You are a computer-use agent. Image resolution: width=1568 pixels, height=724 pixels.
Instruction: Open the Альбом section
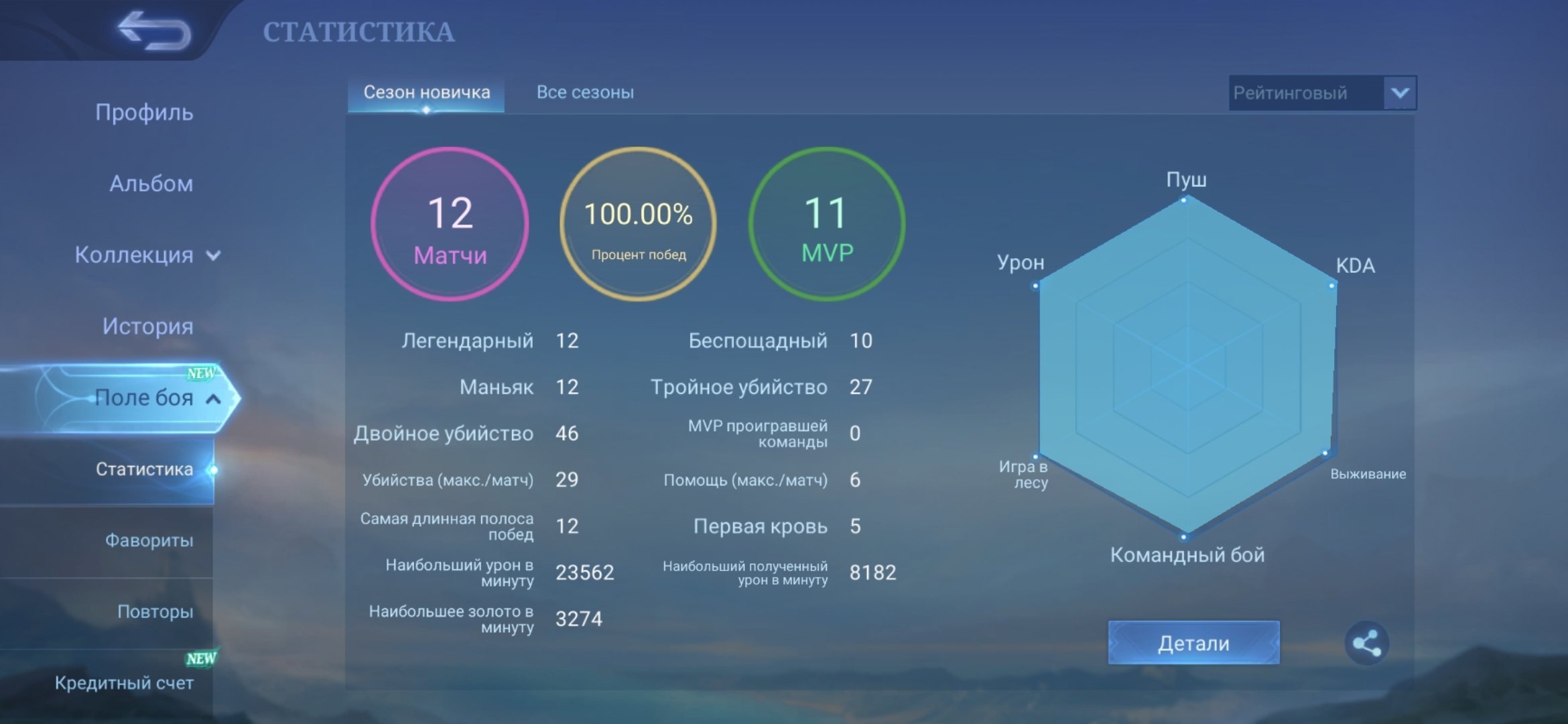(151, 183)
